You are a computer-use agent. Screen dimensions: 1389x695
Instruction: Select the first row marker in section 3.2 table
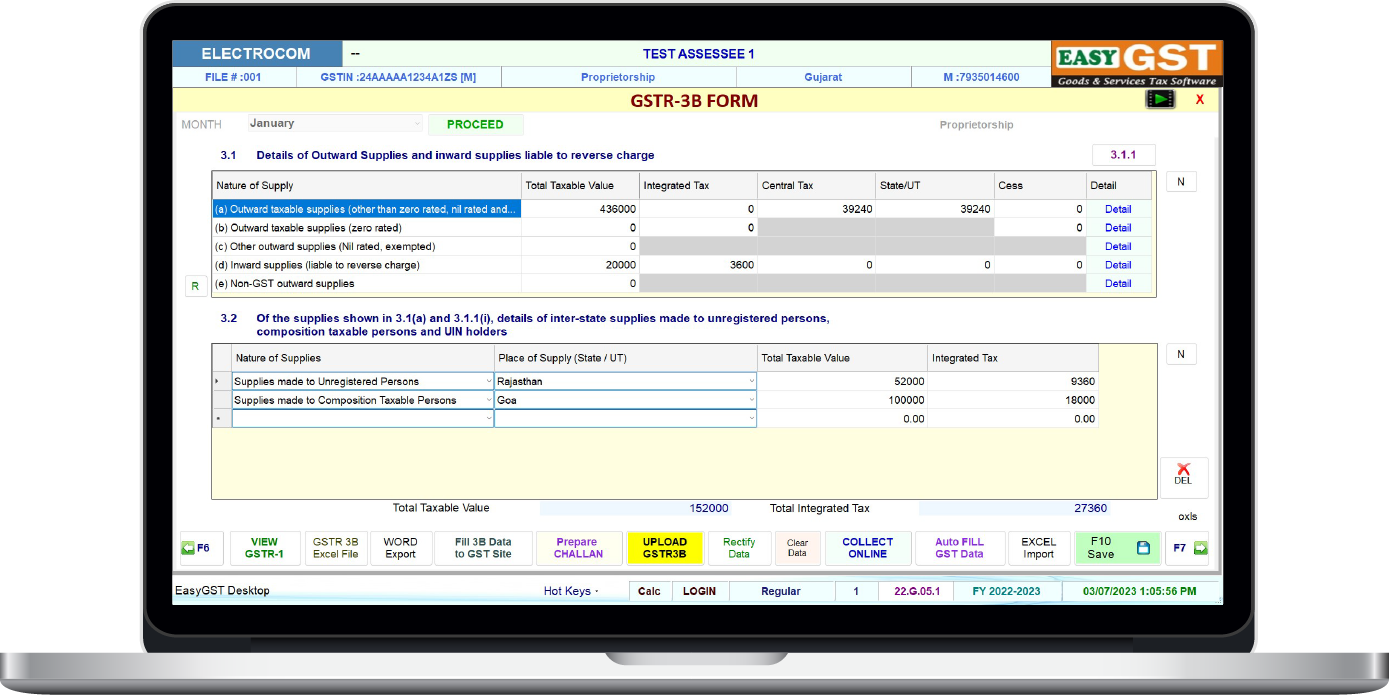[218, 381]
